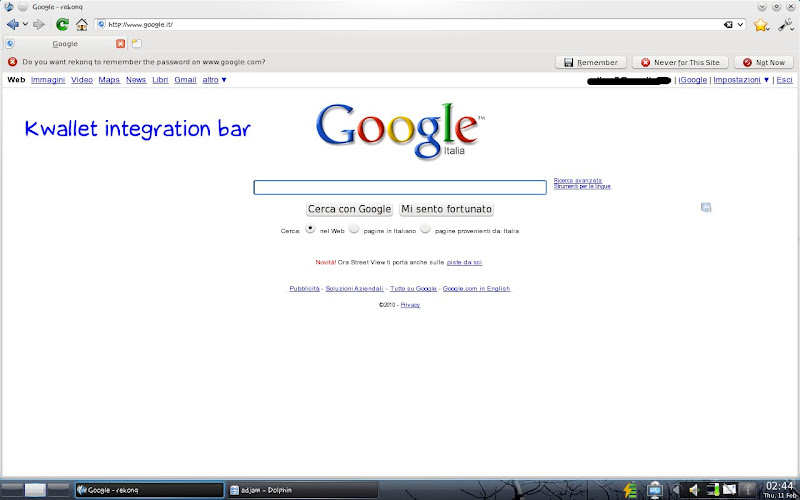Click the envelope mail tray icon
The width and height of the screenshot is (800, 500).
tap(730, 490)
